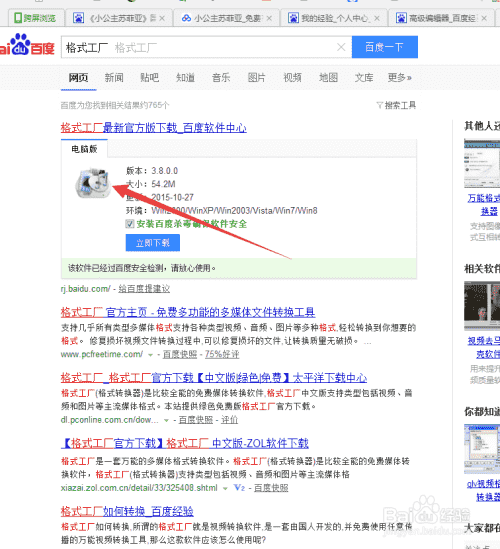500x549 pixels.
Task: Switch to the 我的经验_个人中心 tab
Action: click(x=334, y=18)
